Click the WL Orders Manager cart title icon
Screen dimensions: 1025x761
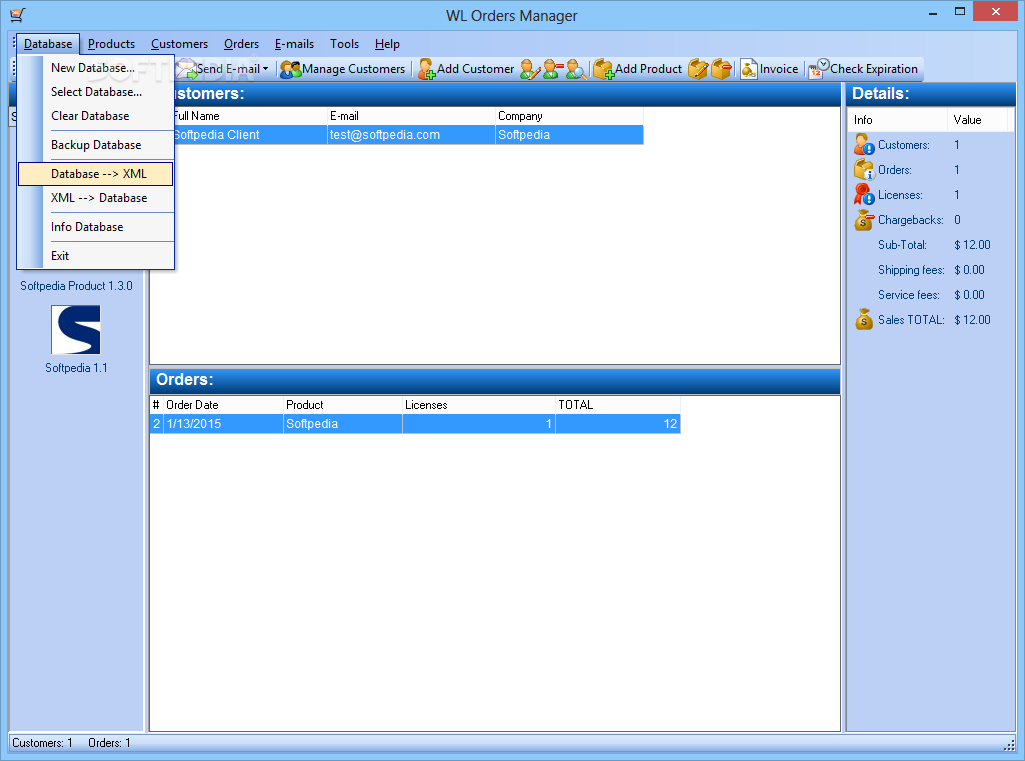pyautogui.click(x=18, y=14)
